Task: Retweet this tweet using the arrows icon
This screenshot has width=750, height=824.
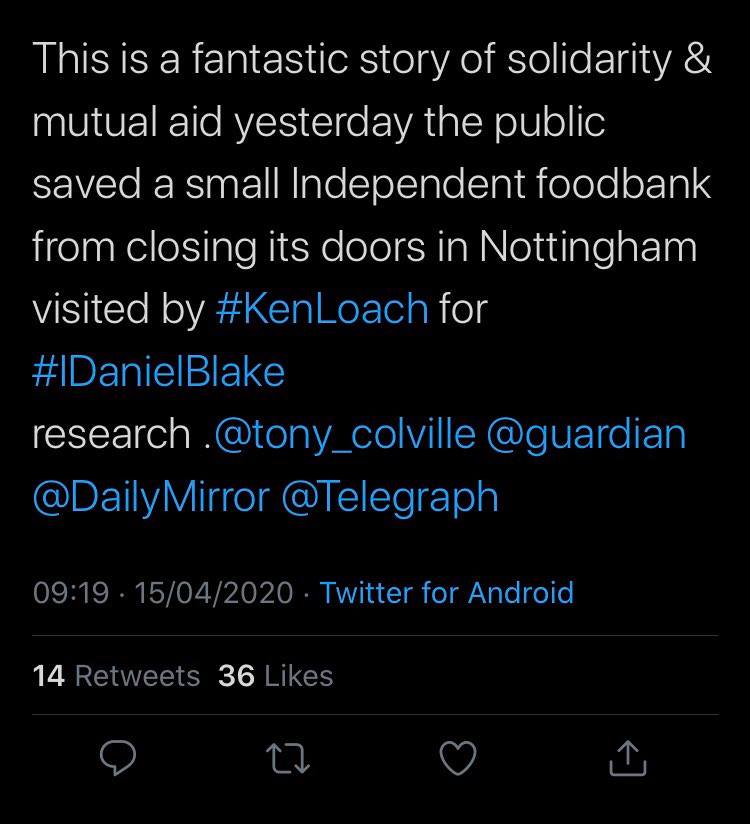Action: coord(289,761)
